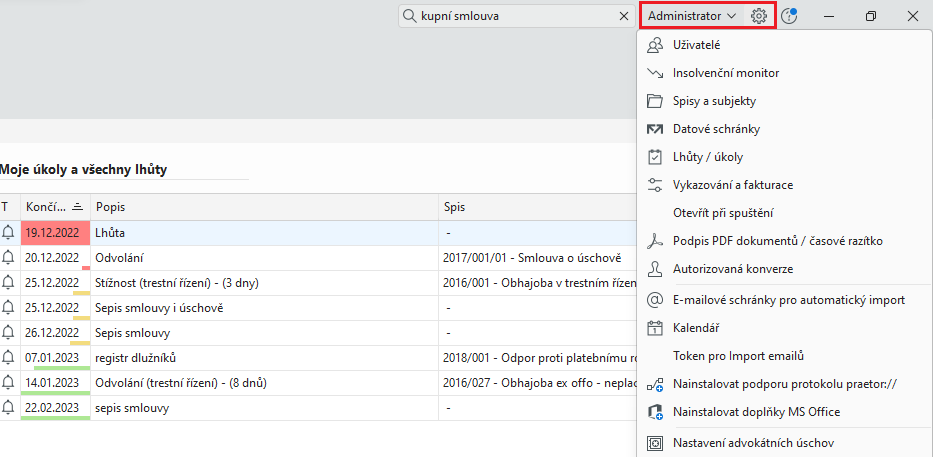Click the Lhůty / úkoly checklist icon
This screenshot has width=934, height=457.
(655, 157)
